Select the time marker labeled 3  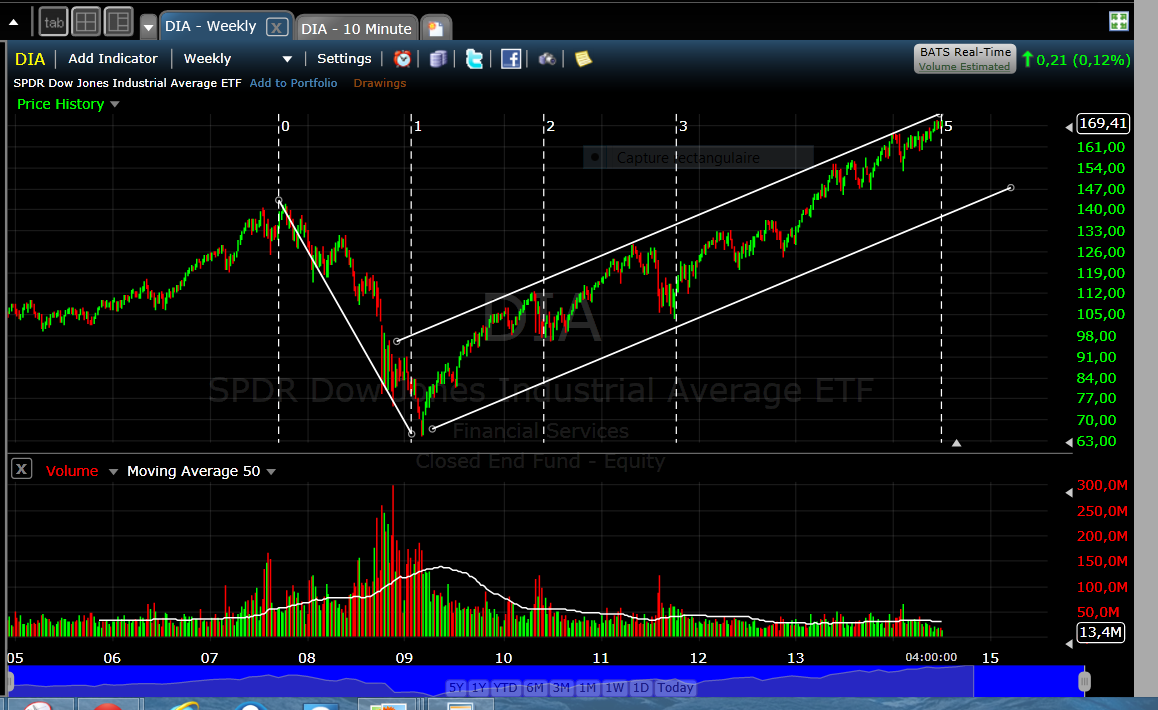(683, 126)
